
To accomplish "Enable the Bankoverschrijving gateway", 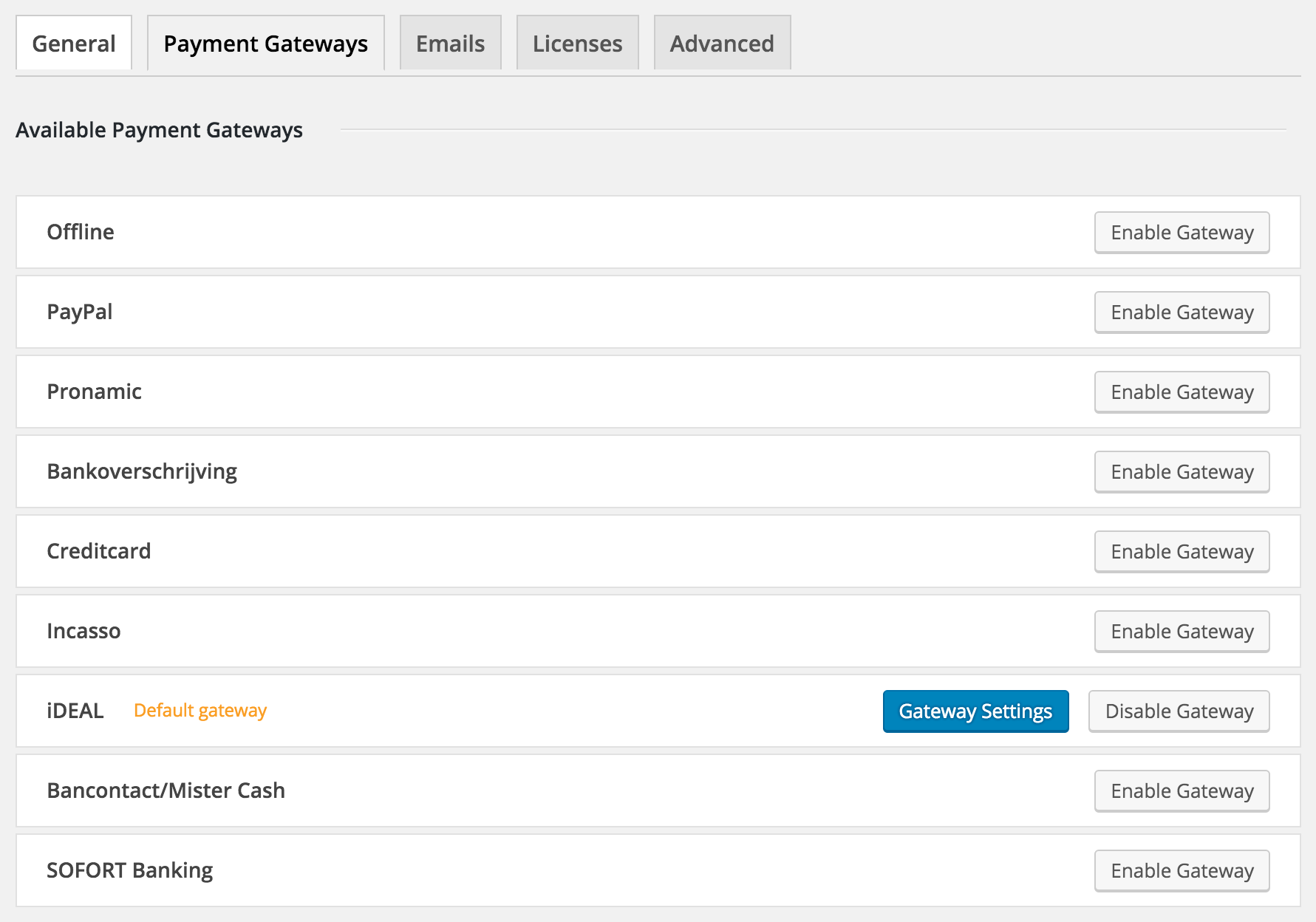I will click(1182, 472).
